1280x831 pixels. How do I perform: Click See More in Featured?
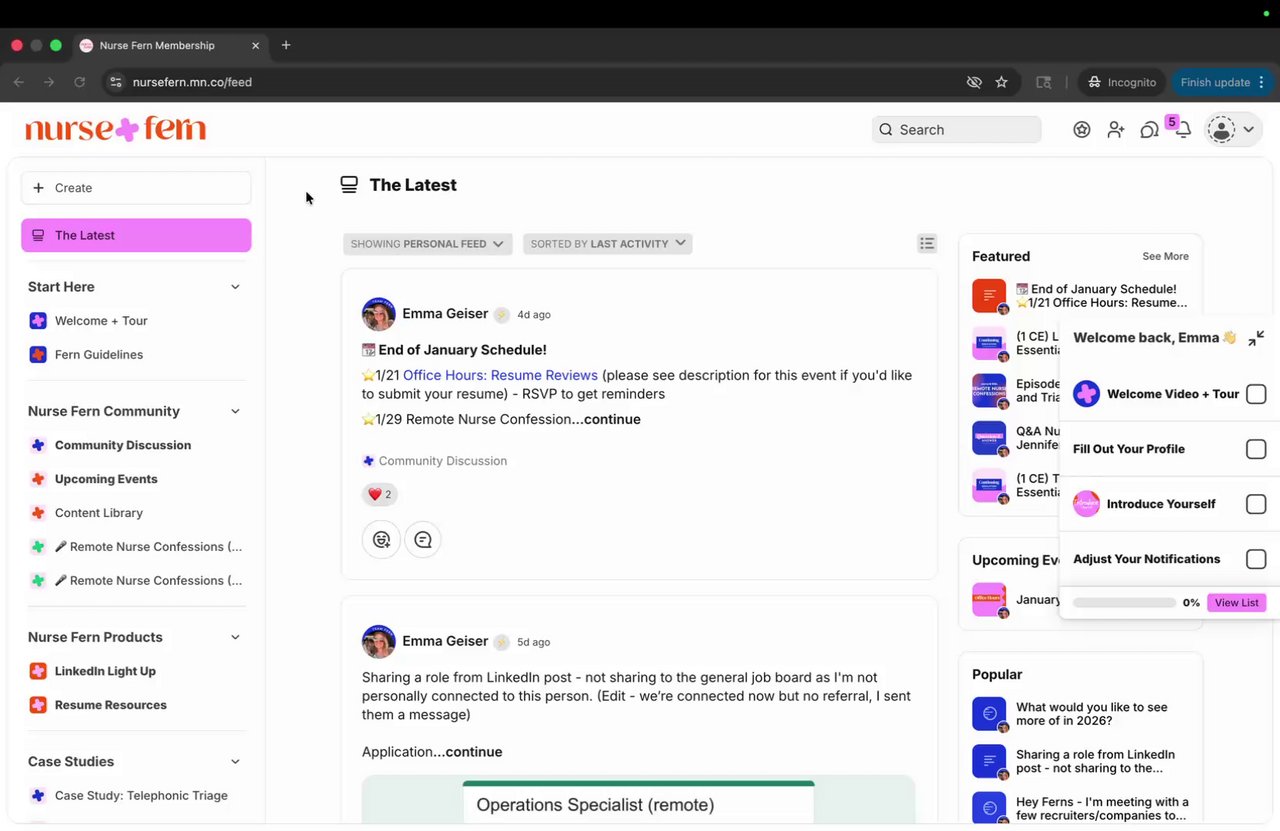point(1166,256)
